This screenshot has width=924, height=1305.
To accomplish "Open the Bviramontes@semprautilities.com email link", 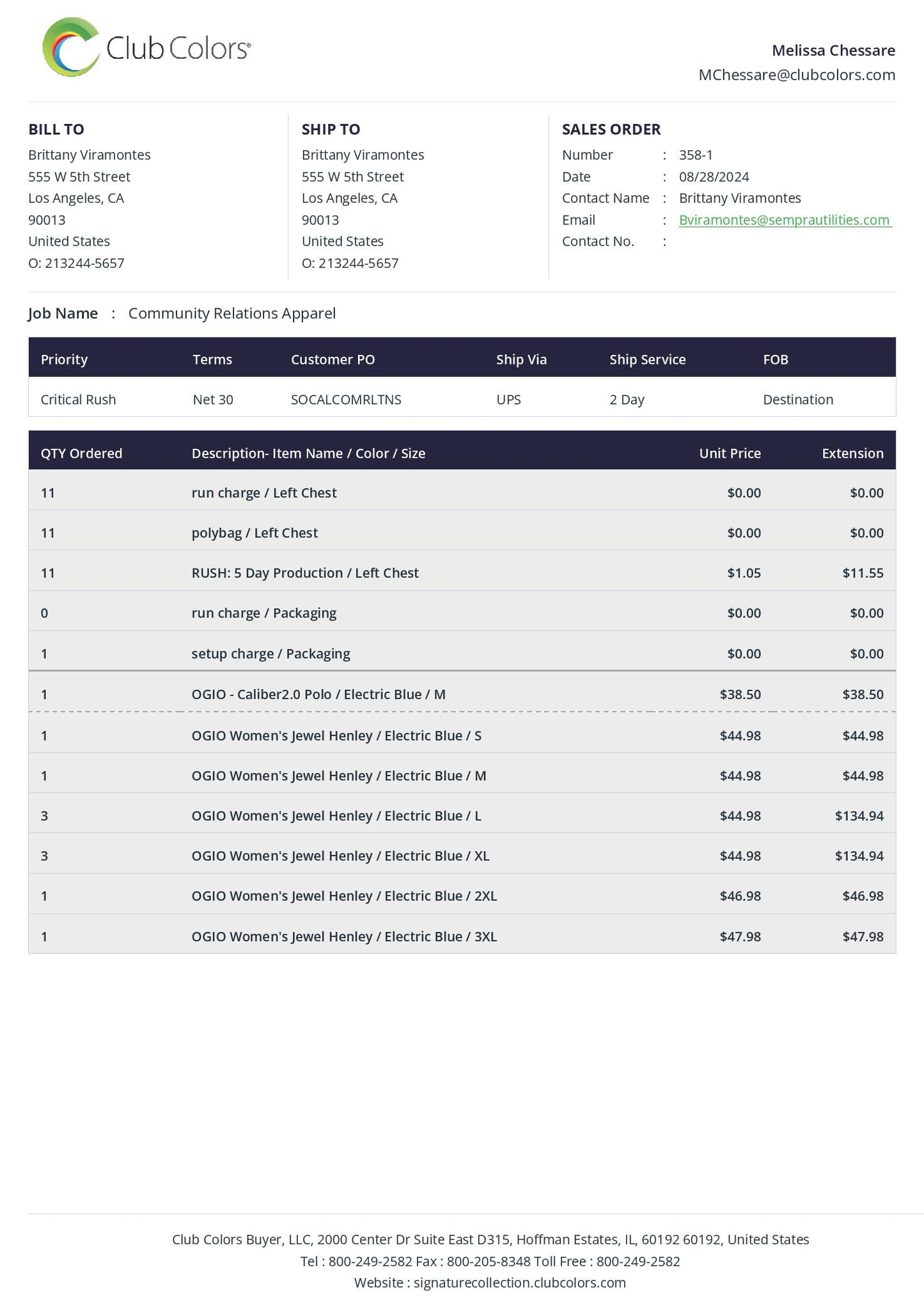I will click(x=785, y=220).
